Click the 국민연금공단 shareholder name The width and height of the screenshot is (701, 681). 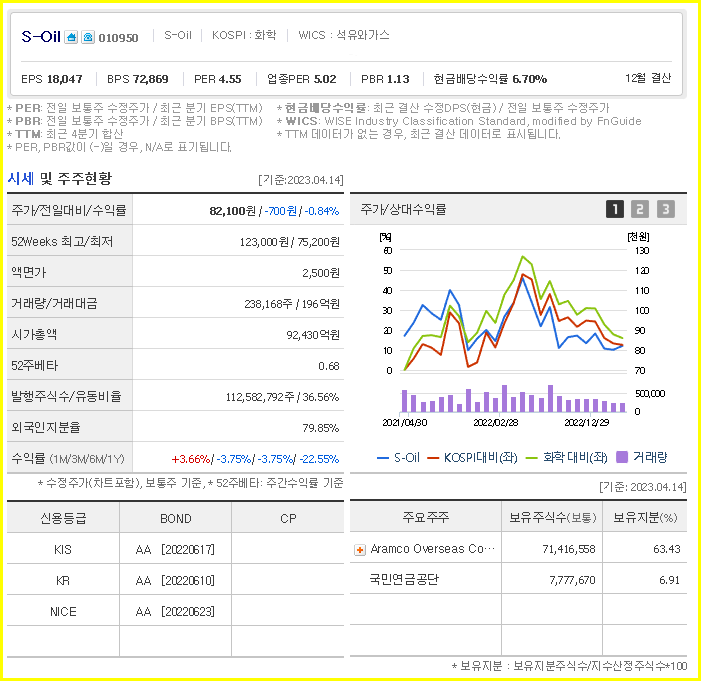[404, 579]
